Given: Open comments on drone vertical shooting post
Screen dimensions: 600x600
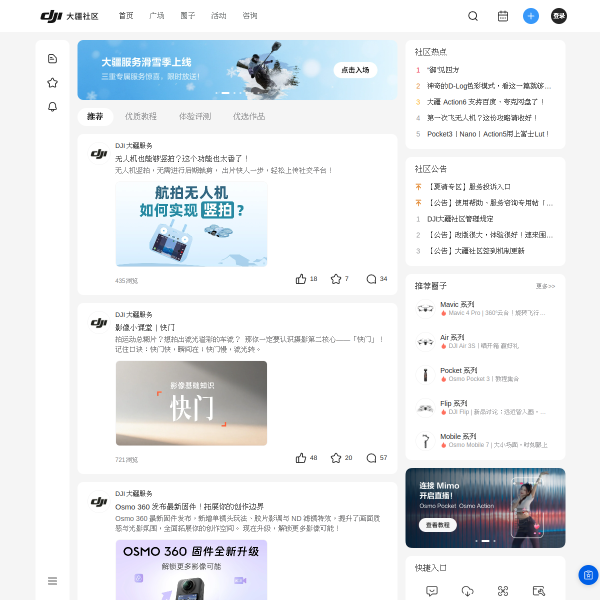Looking at the screenshot, I should click(x=371, y=279).
